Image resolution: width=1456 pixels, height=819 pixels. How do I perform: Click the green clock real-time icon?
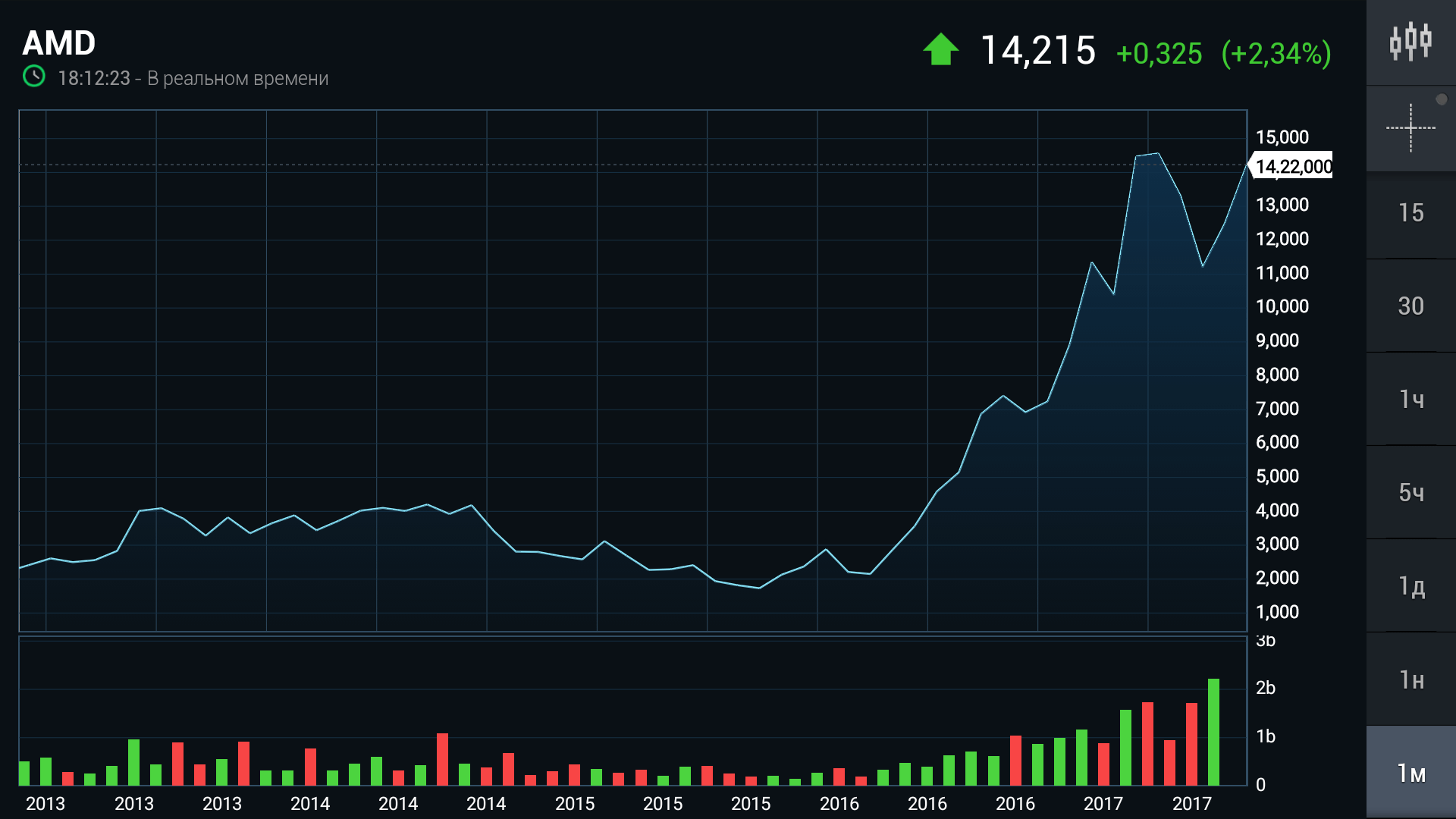[34, 77]
